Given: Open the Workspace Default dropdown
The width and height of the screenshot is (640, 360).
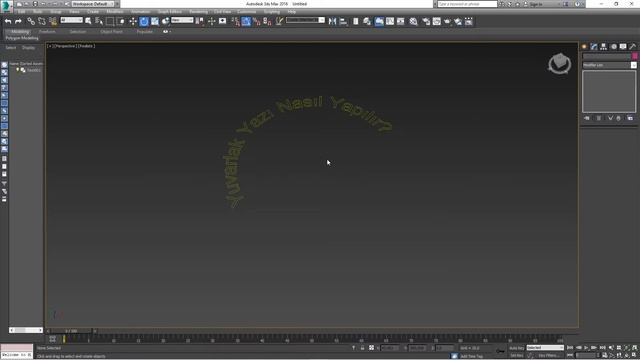Looking at the screenshot, I should (93, 4).
